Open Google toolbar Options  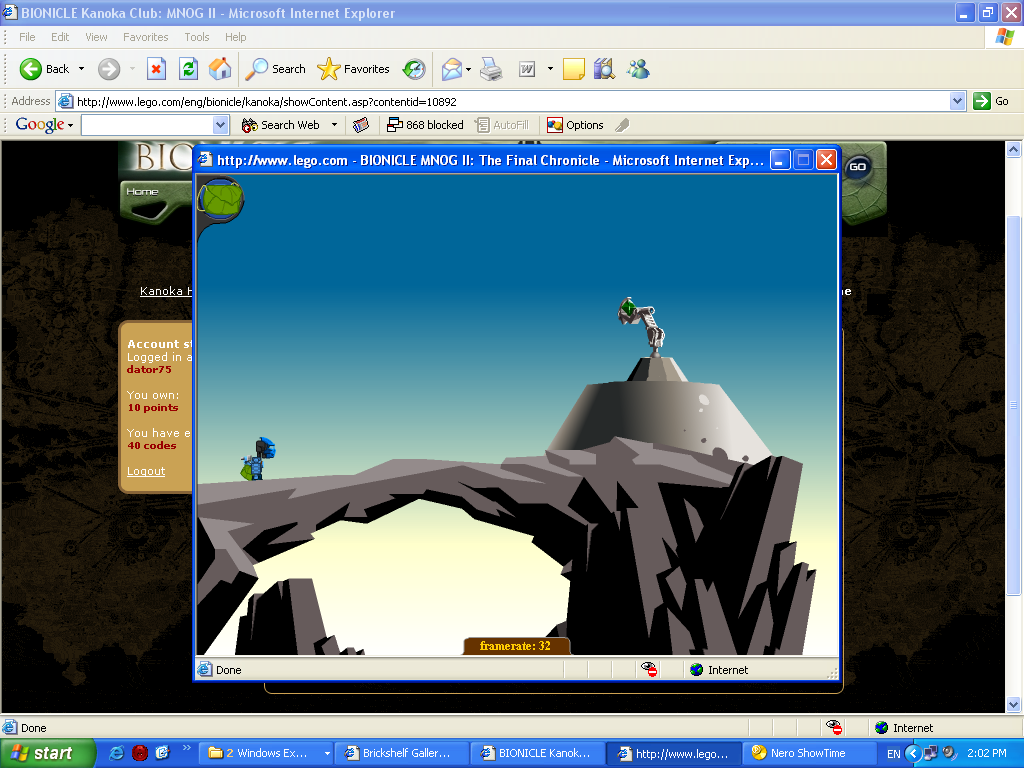(x=575, y=125)
